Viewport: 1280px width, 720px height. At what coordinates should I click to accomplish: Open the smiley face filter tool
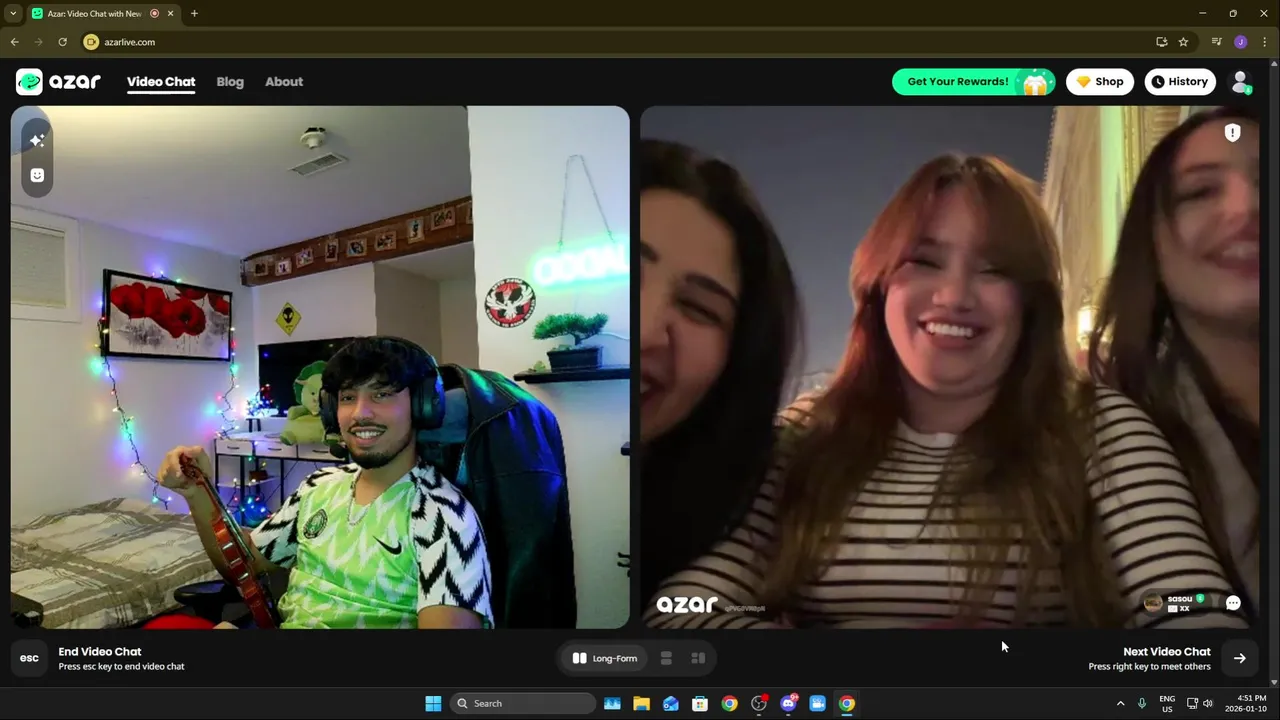click(x=37, y=175)
